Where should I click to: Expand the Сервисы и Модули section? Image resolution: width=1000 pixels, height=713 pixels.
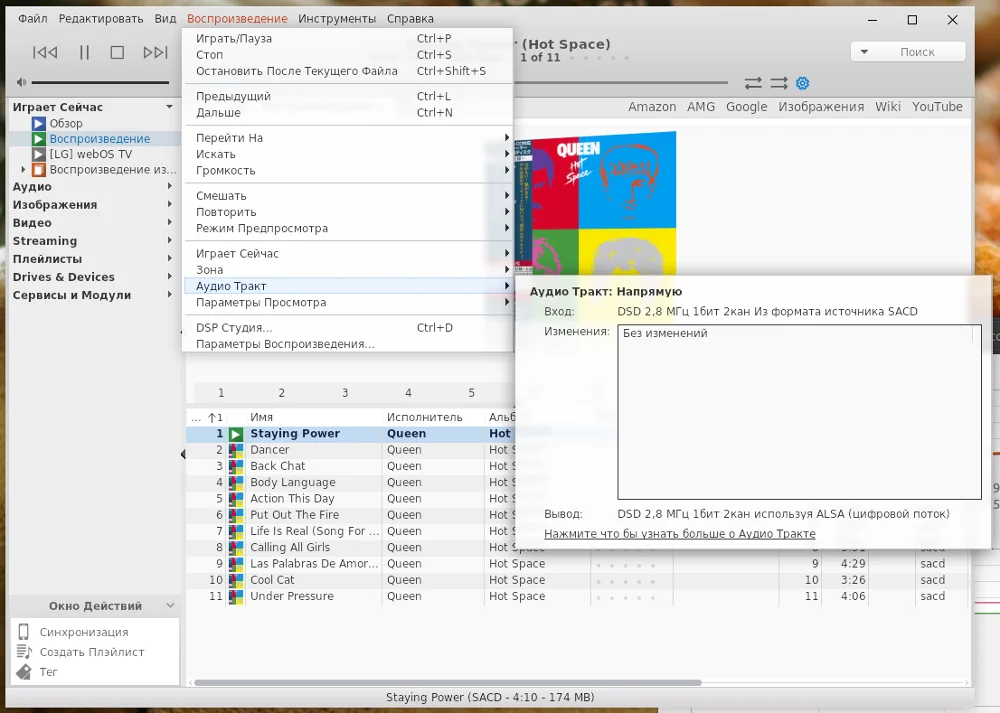tap(170, 295)
